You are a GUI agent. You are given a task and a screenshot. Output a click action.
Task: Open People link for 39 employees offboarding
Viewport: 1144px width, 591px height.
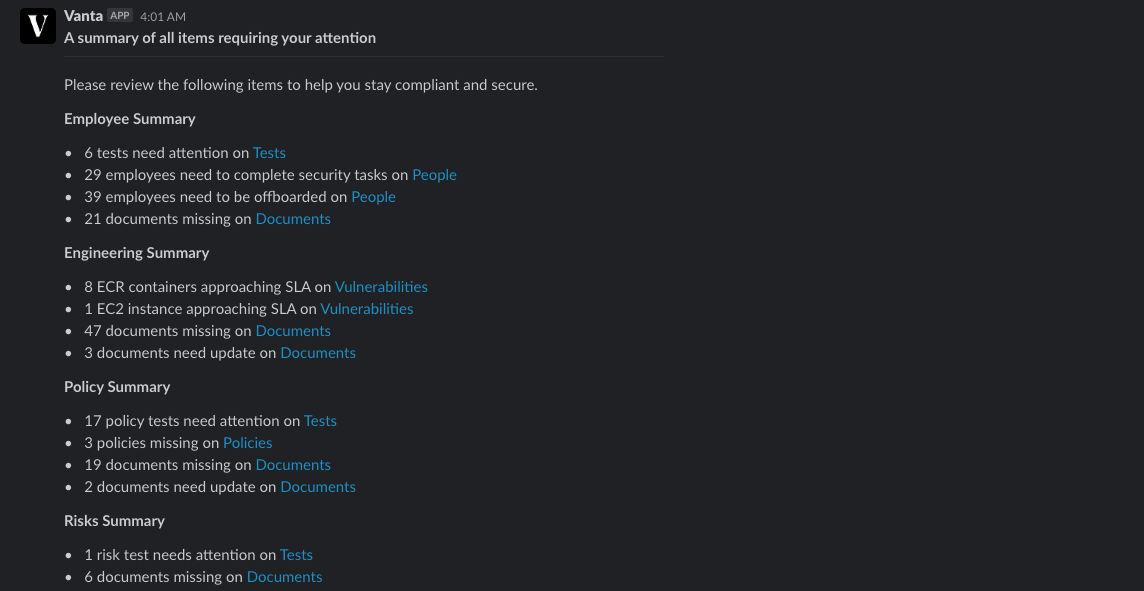(374, 197)
